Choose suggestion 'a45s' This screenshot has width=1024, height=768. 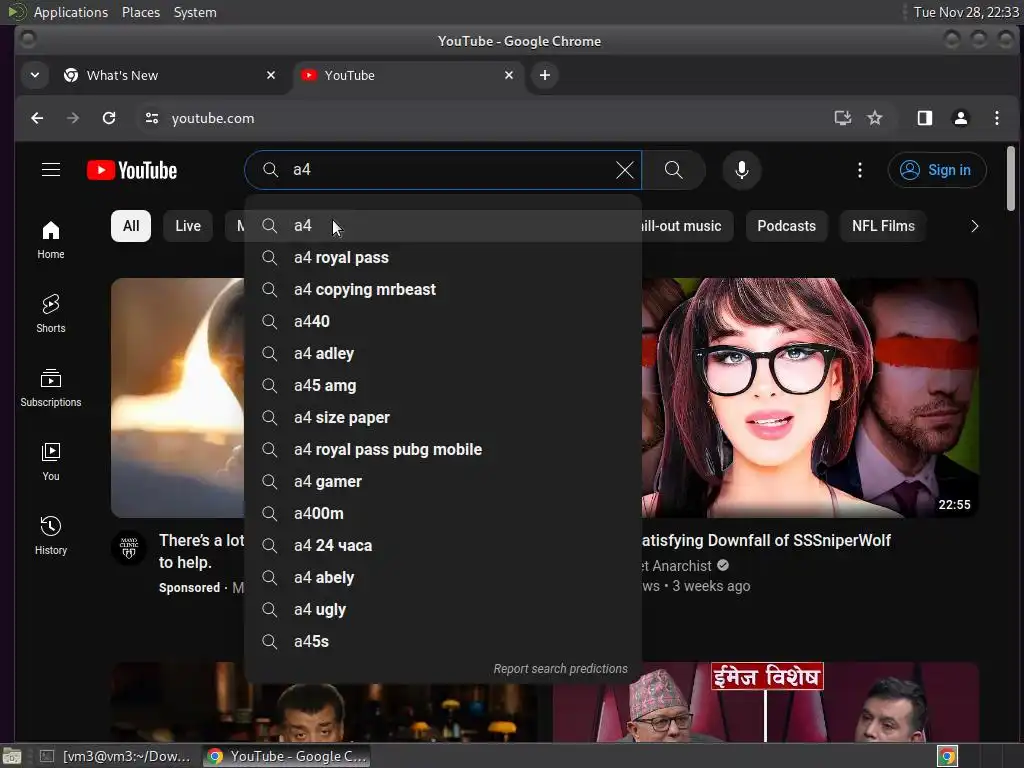[x=443, y=642]
